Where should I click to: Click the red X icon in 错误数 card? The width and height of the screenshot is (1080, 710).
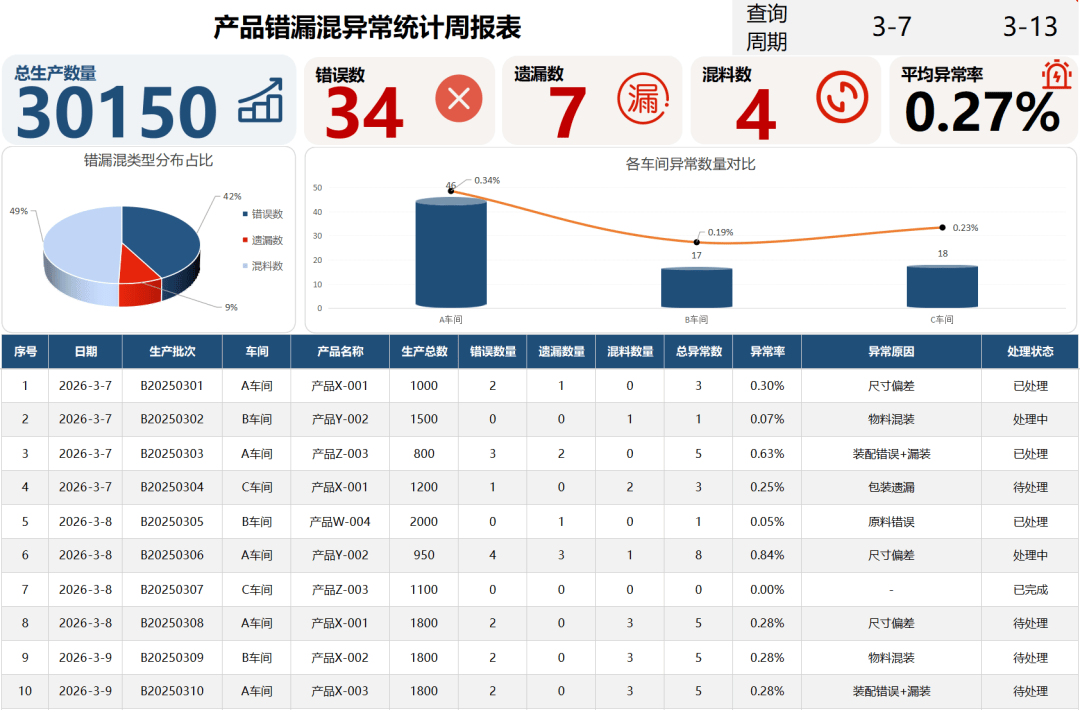click(x=459, y=98)
